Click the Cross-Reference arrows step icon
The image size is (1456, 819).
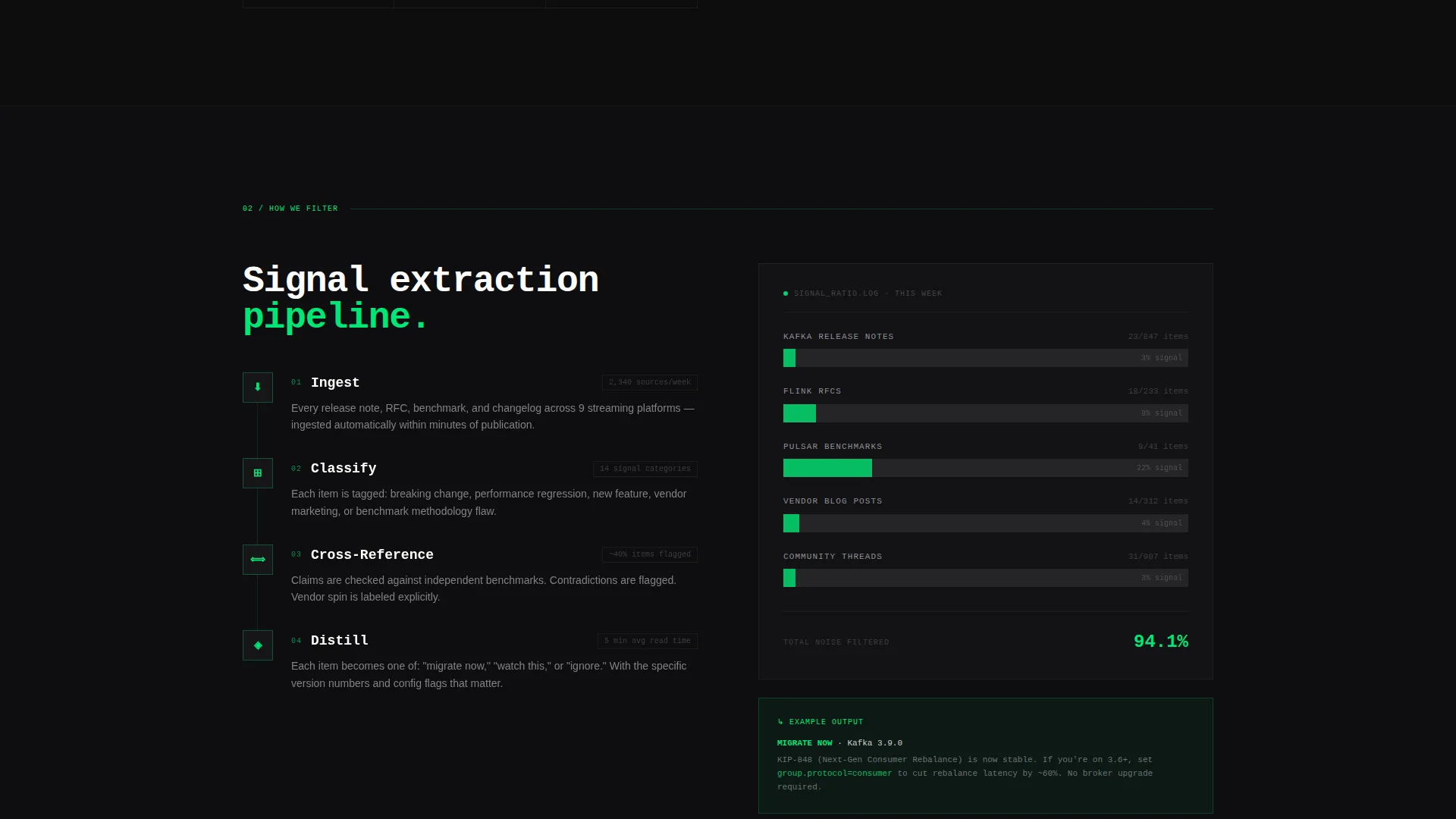point(258,560)
